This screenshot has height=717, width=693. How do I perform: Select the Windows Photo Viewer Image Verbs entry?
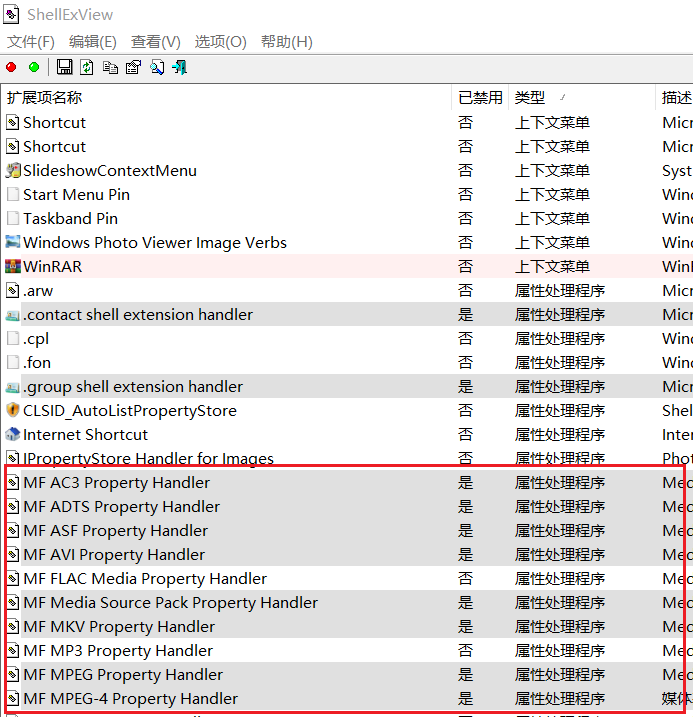[x=155, y=243]
